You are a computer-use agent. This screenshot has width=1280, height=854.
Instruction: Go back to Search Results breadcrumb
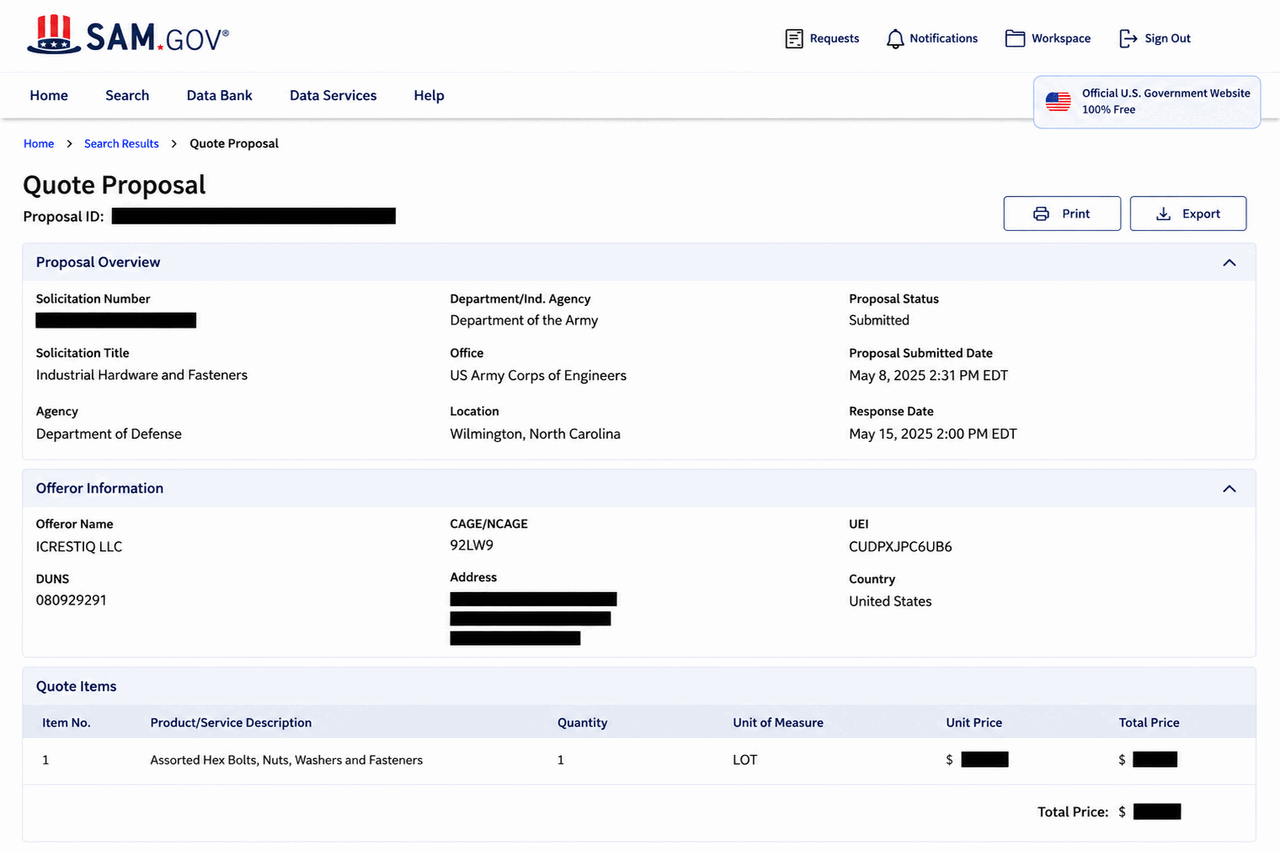point(121,144)
